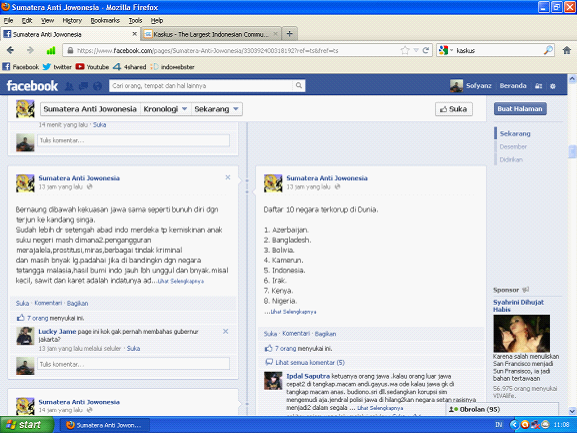Open the Firefox home page icon
This screenshot has height=433, width=577.
[567, 50]
